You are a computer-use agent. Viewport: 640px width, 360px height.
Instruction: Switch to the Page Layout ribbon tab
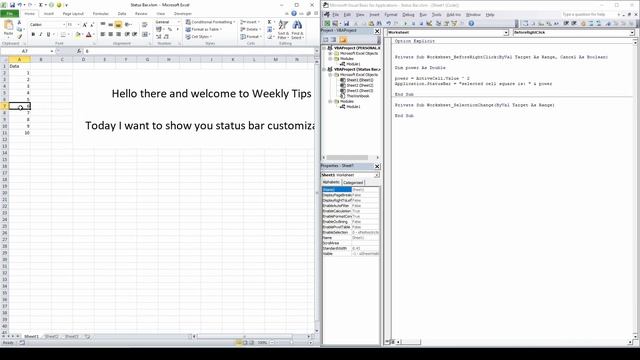click(x=73, y=13)
